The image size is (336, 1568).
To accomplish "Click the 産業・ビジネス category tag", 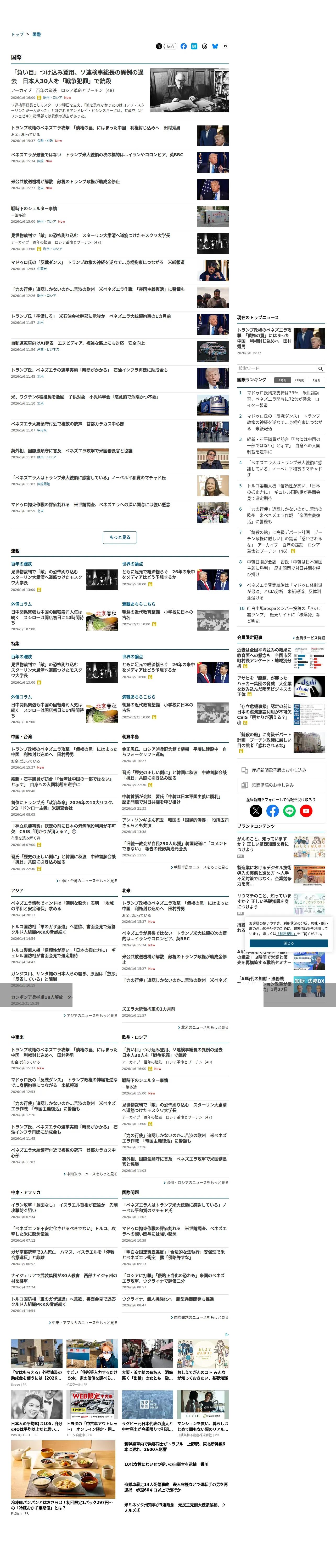I will (x=48, y=350).
